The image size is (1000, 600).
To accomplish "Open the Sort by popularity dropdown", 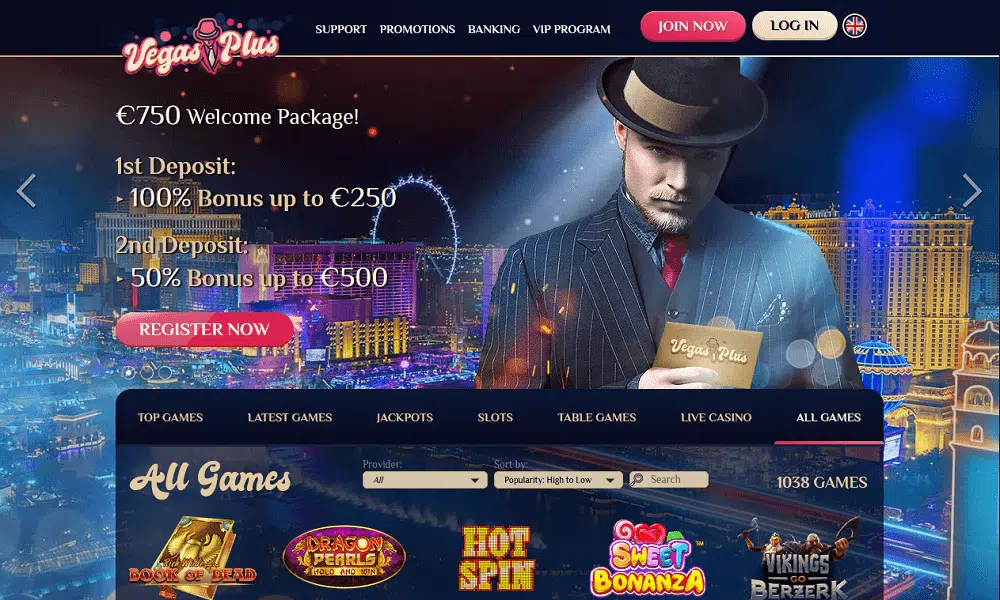I will tap(558, 480).
